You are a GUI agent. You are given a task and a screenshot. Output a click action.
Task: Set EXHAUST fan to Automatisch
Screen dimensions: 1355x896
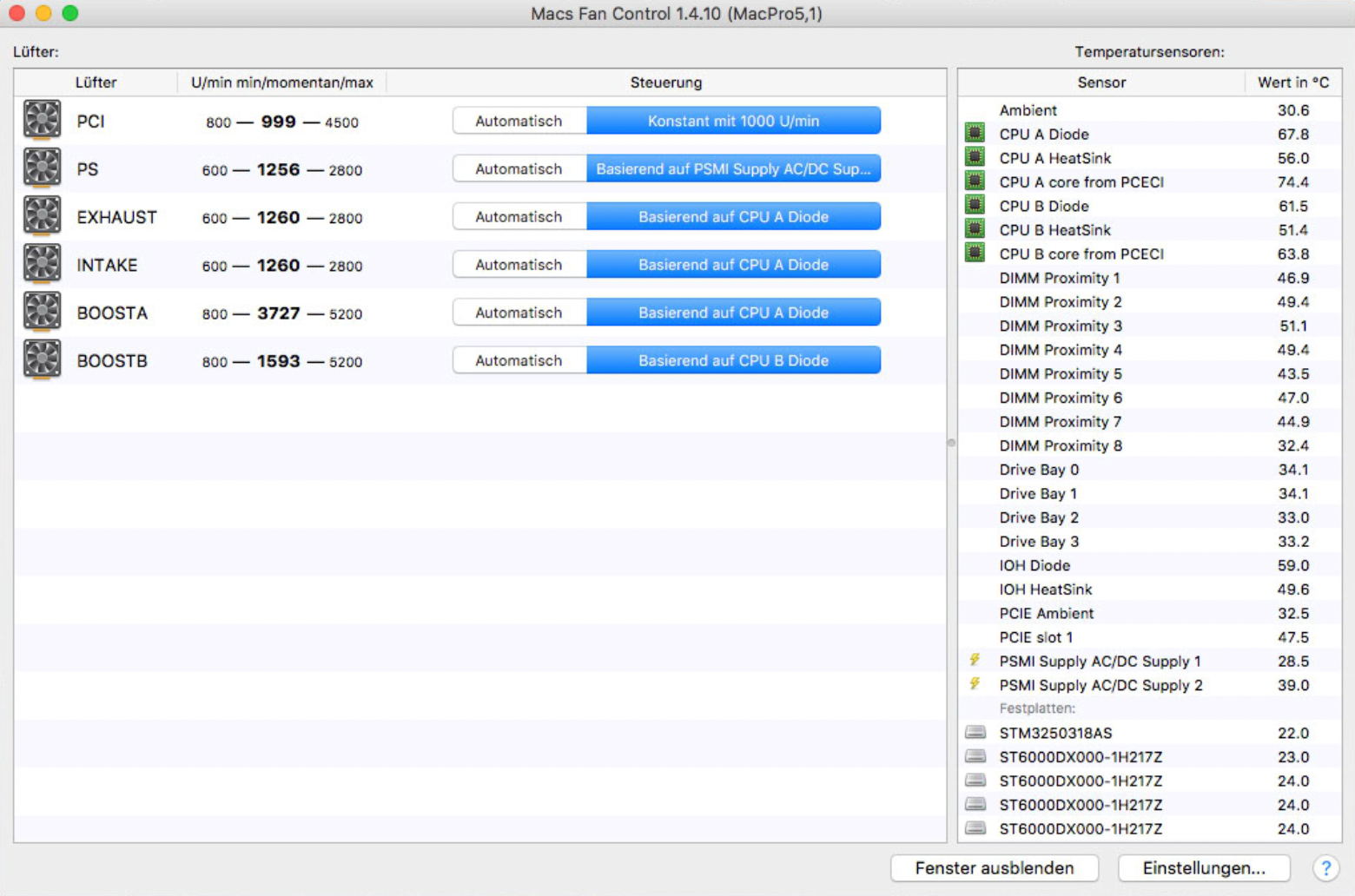tap(519, 216)
